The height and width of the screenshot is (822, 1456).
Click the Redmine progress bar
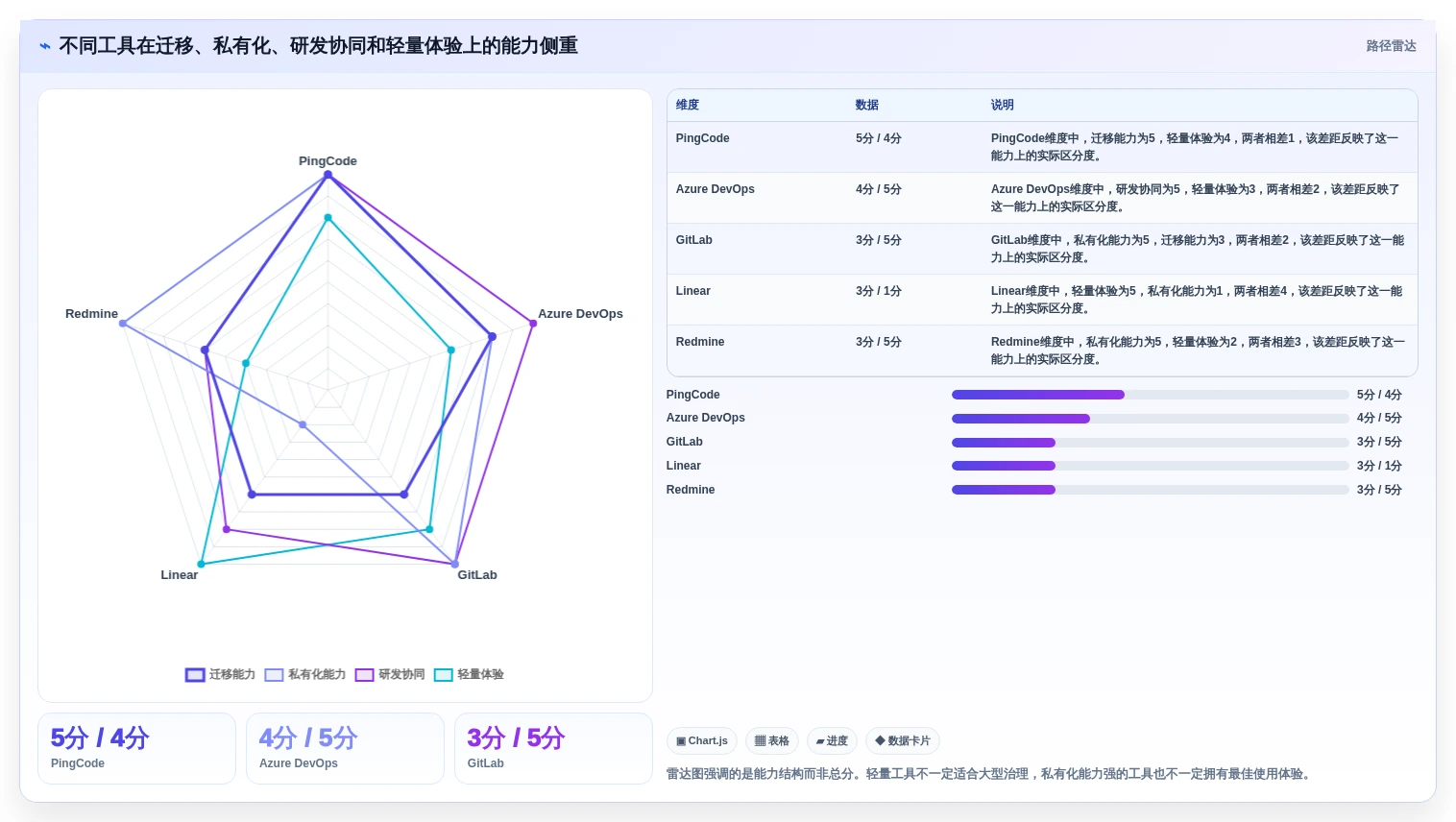point(1151,490)
